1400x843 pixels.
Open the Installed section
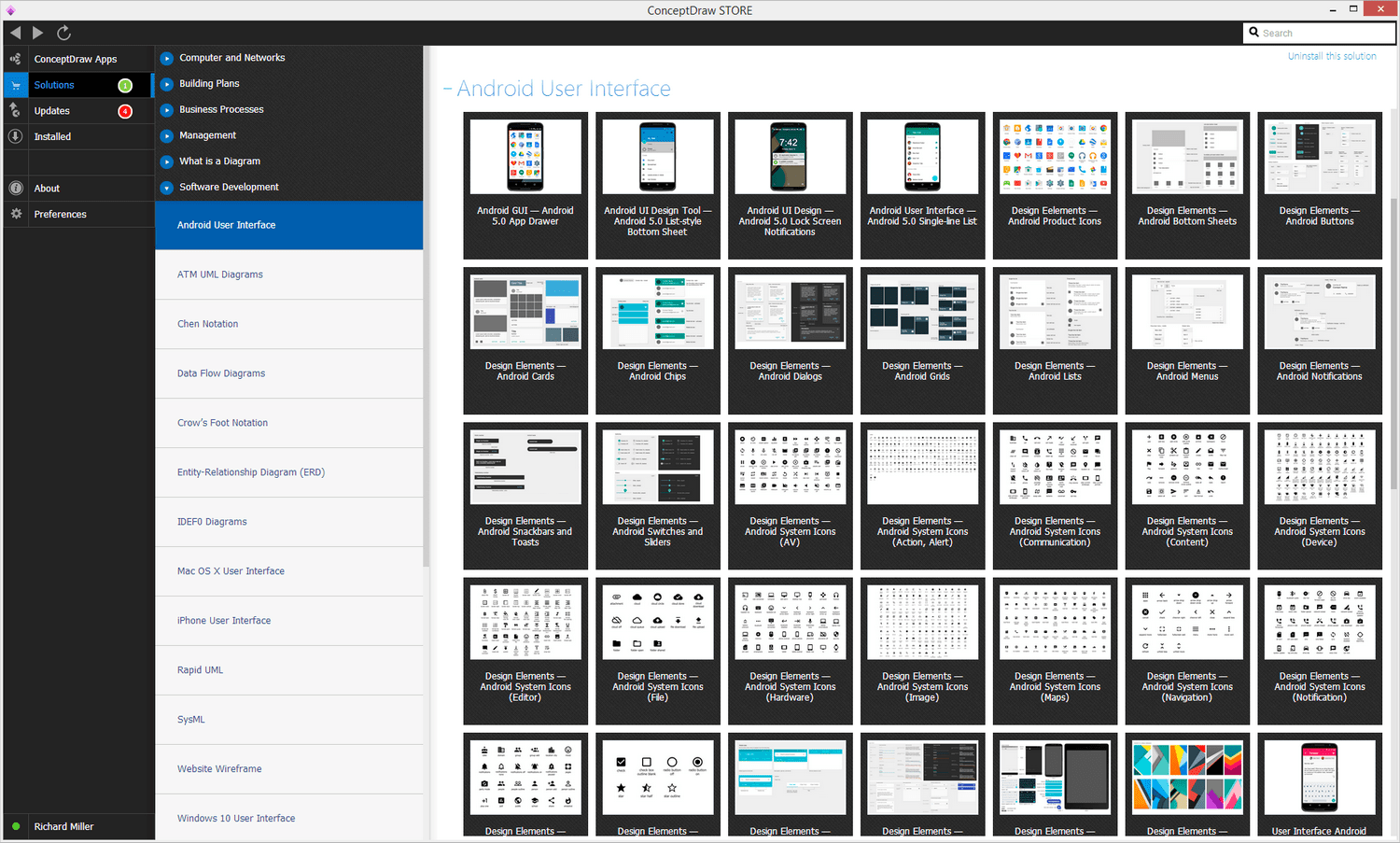52,136
